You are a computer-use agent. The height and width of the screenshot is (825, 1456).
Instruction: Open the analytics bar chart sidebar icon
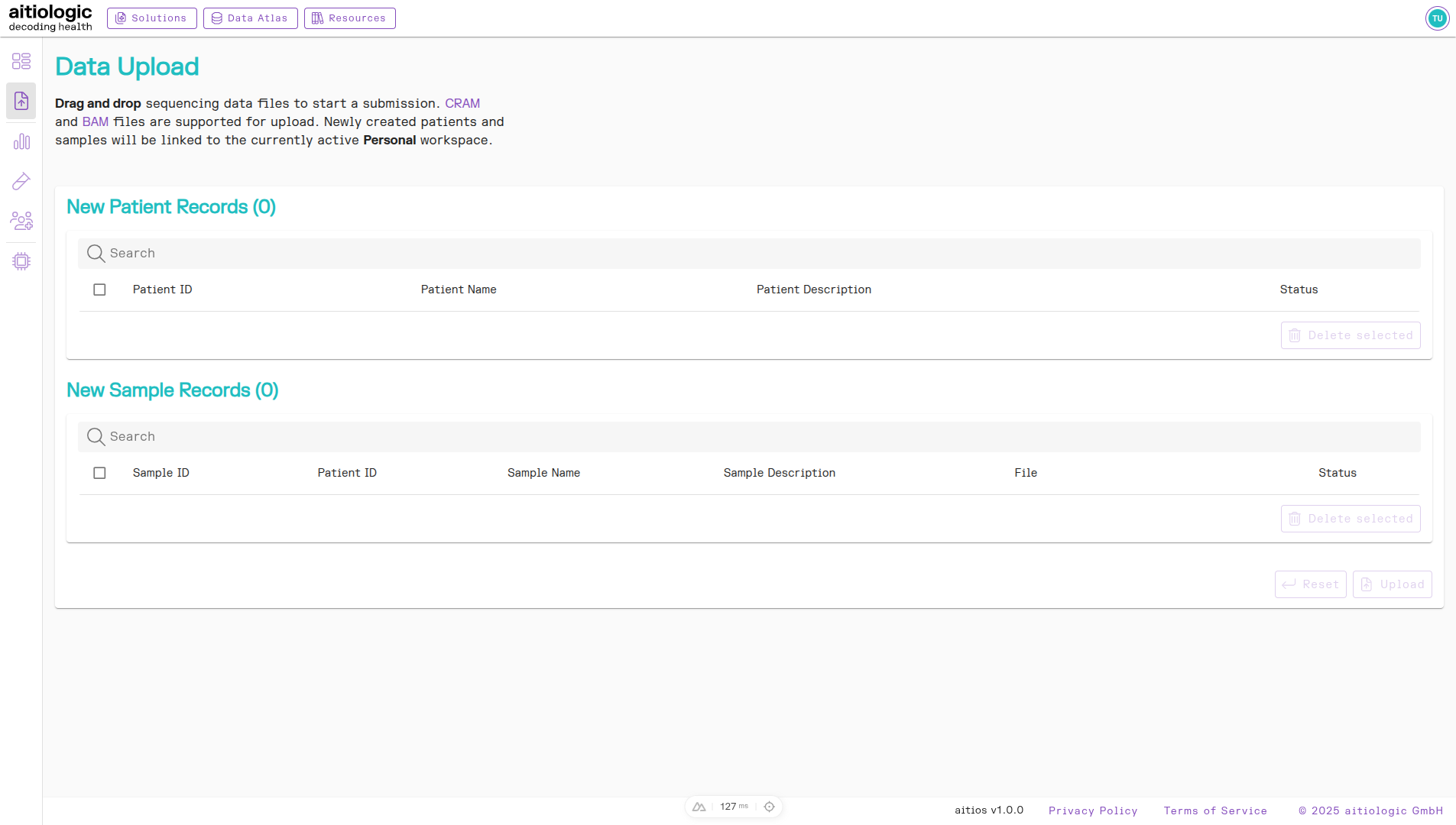21,141
